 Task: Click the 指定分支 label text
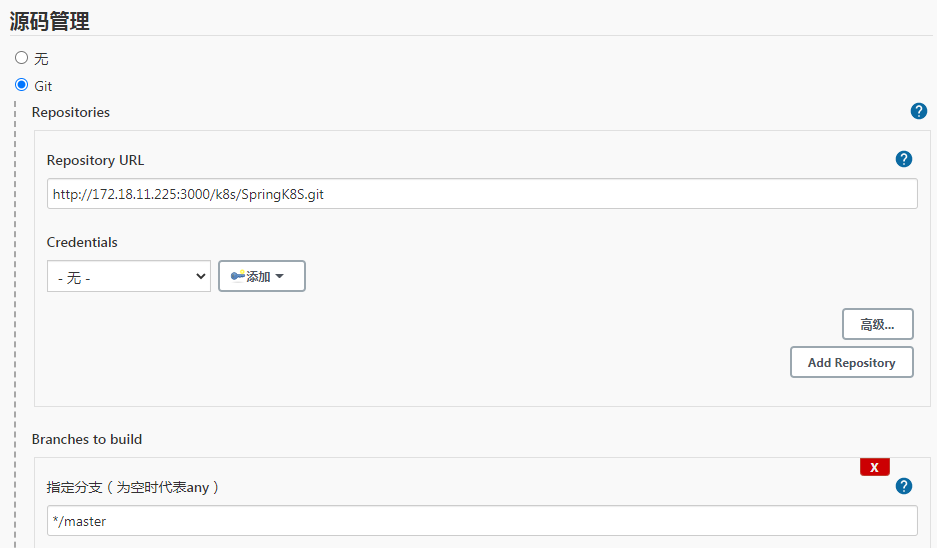pyautogui.click(x=133, y=487)
